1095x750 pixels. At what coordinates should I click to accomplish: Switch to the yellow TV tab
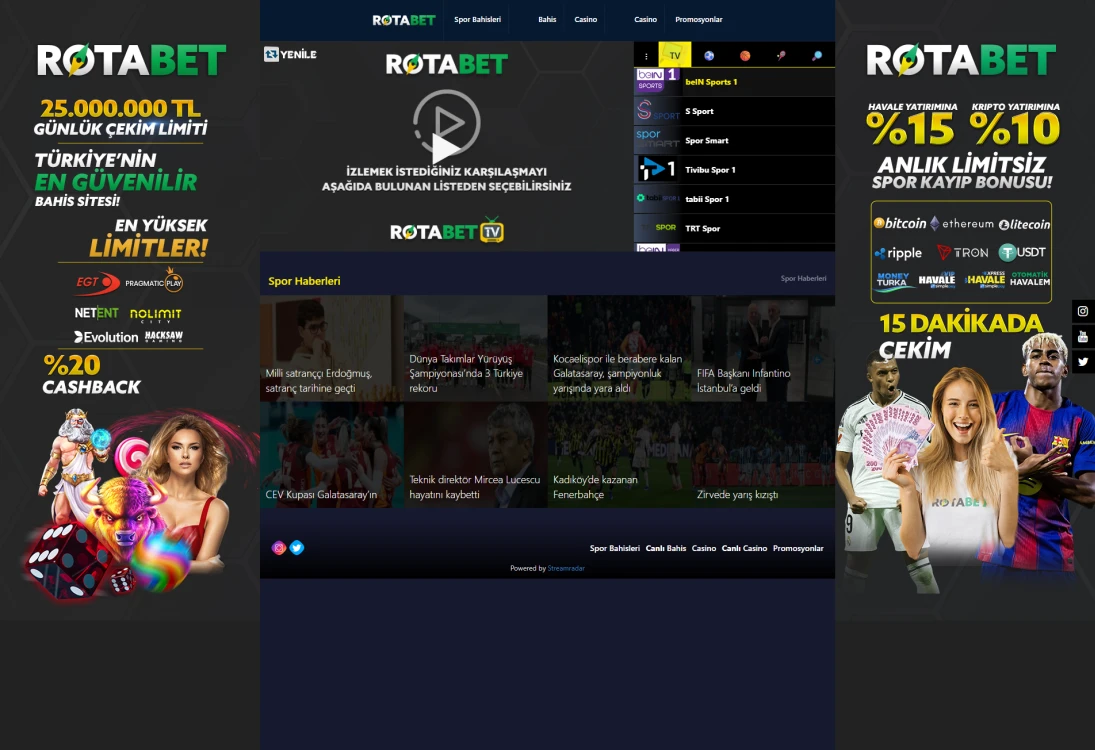click(x=674, y=55)
